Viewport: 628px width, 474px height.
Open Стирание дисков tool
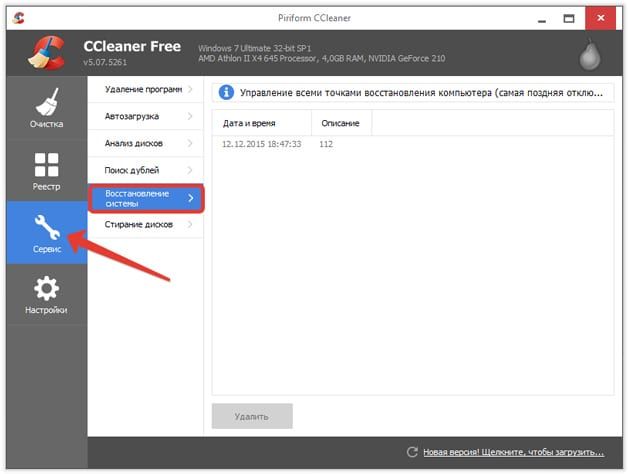pyautogui.click(x=145, y=224)
